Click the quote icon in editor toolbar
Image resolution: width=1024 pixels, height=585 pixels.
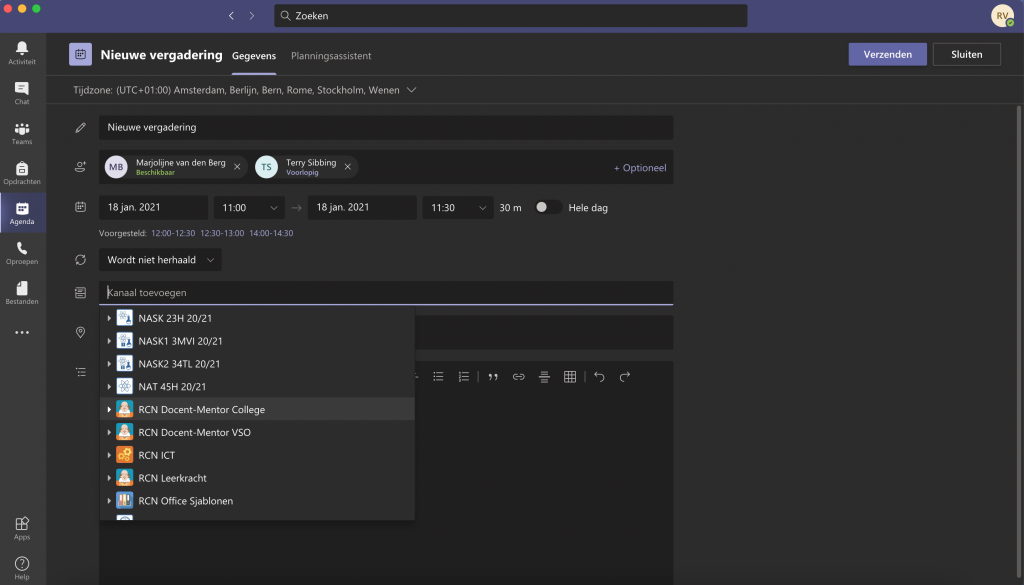492,377
